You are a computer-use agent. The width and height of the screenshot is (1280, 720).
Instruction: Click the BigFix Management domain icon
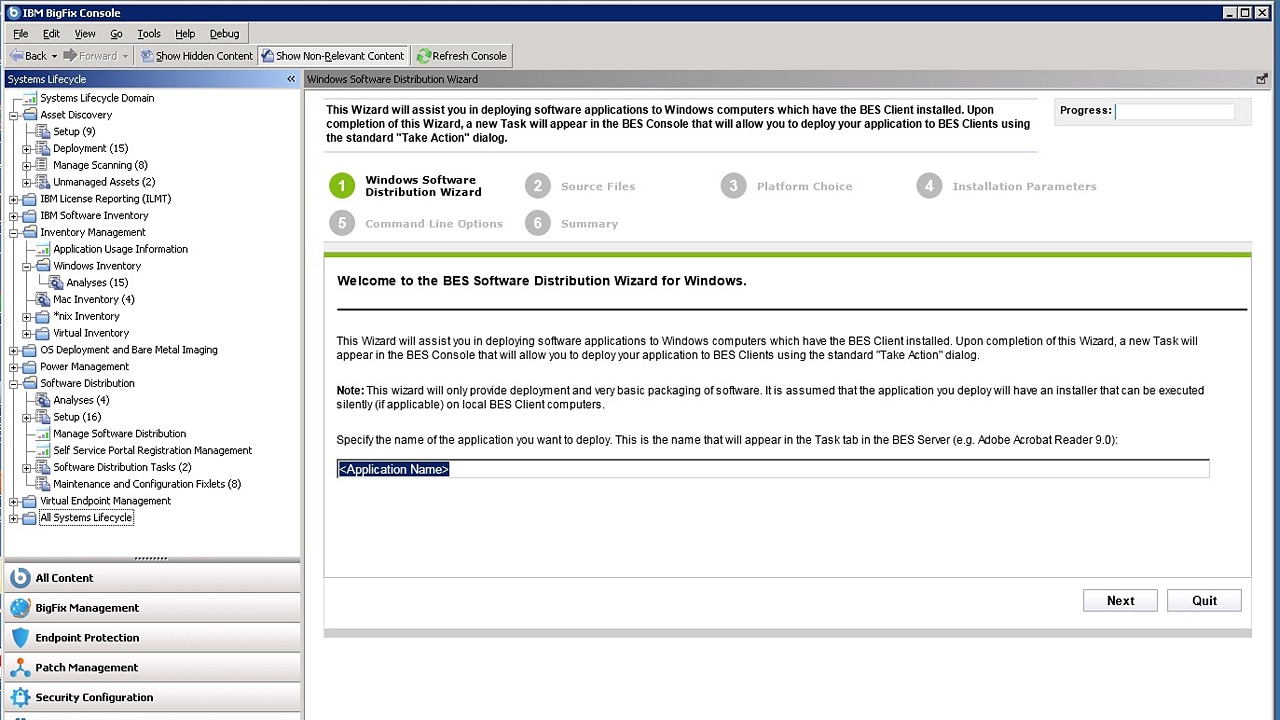point(20,608)
